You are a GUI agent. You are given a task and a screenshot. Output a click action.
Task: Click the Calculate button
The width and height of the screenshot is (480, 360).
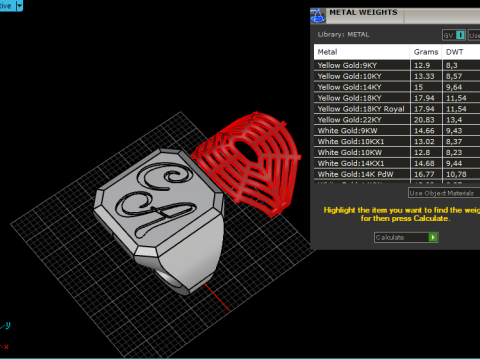406,237
